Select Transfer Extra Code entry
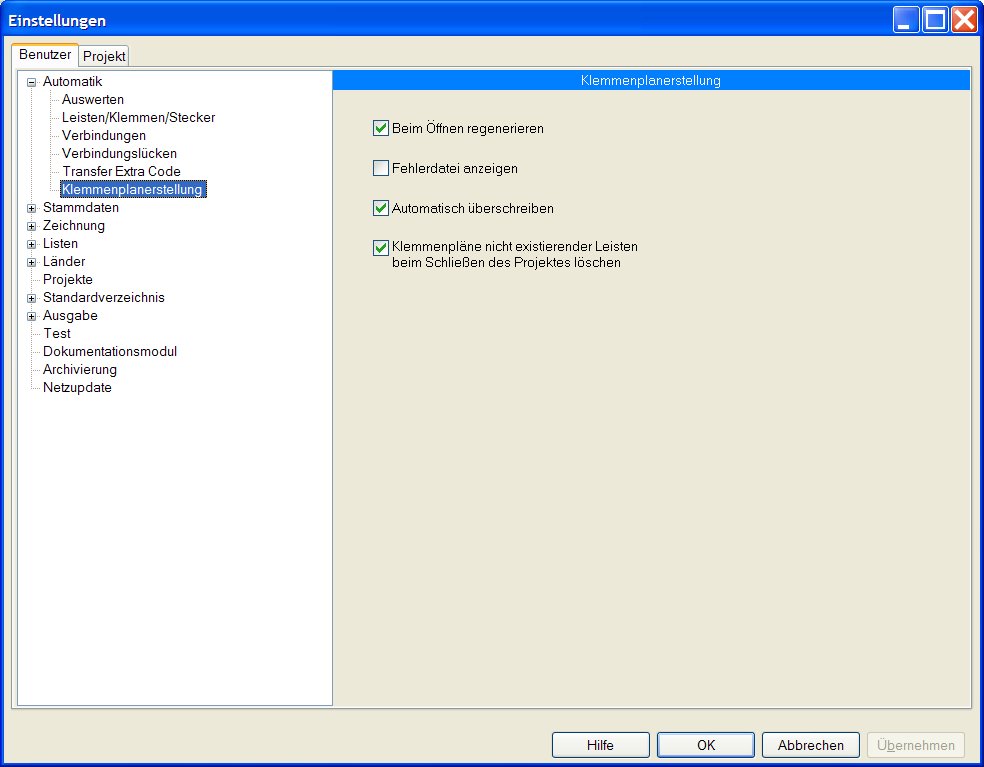This screenshot has height=767, width=984. tap(121, 171)
